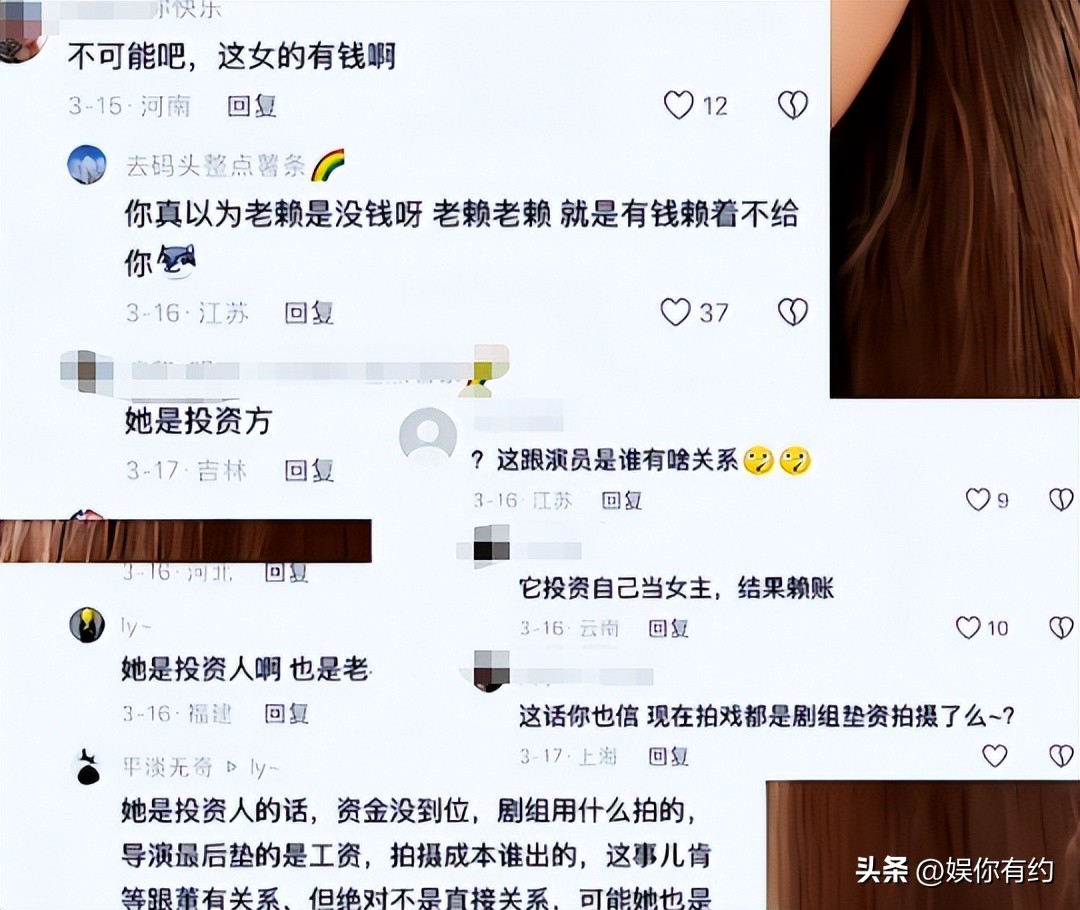Dislike the comment with 10 likes
Viewport: 1080px width, 910px height.
pos(1061,628)
